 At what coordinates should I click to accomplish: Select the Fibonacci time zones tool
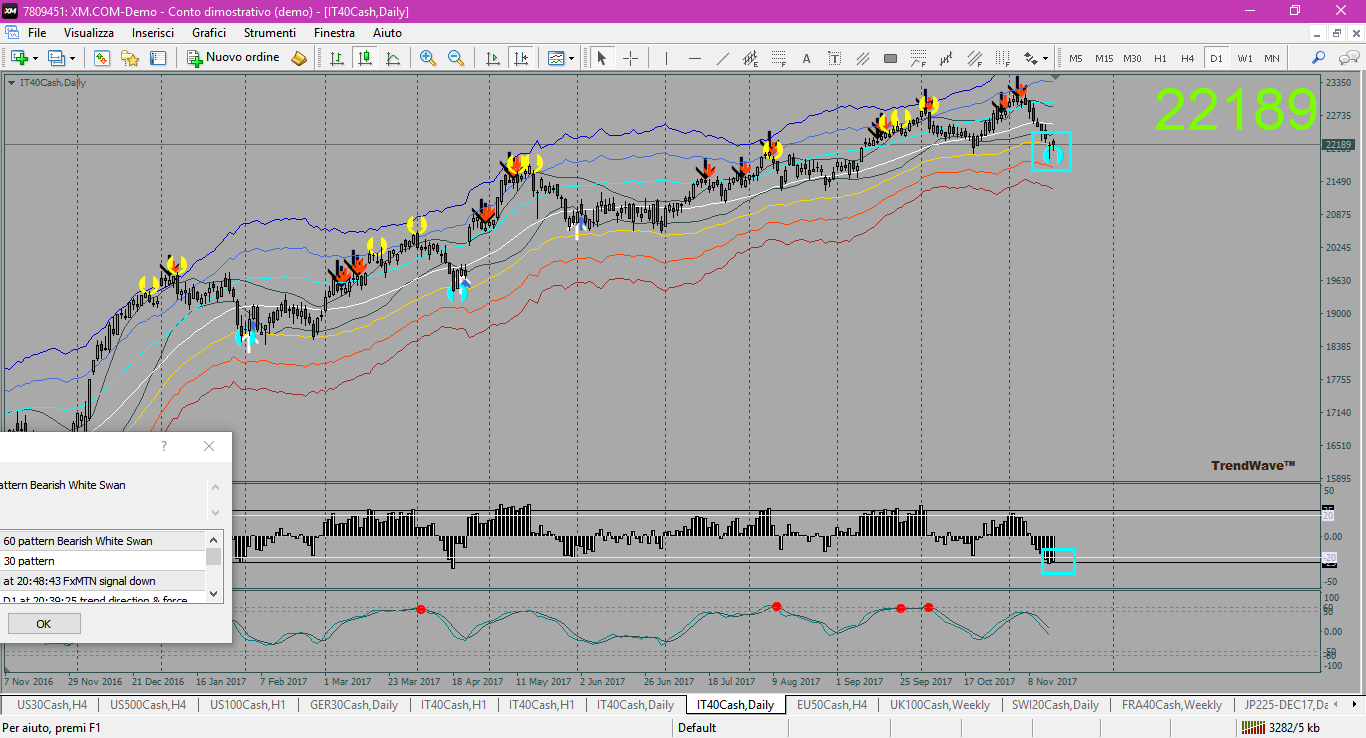pos(1002,58)
